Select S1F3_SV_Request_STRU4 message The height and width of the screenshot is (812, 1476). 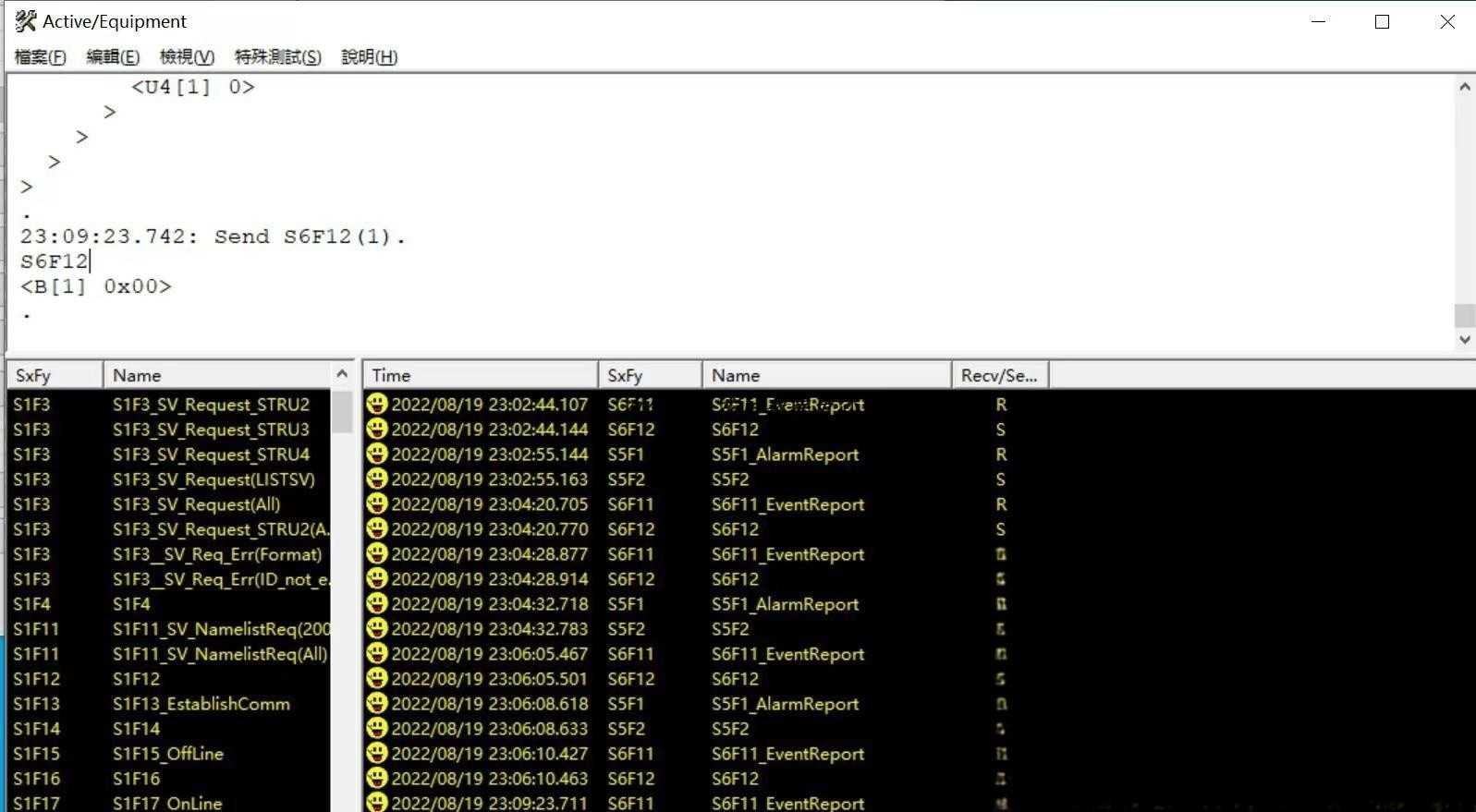(x=169, y=454)
